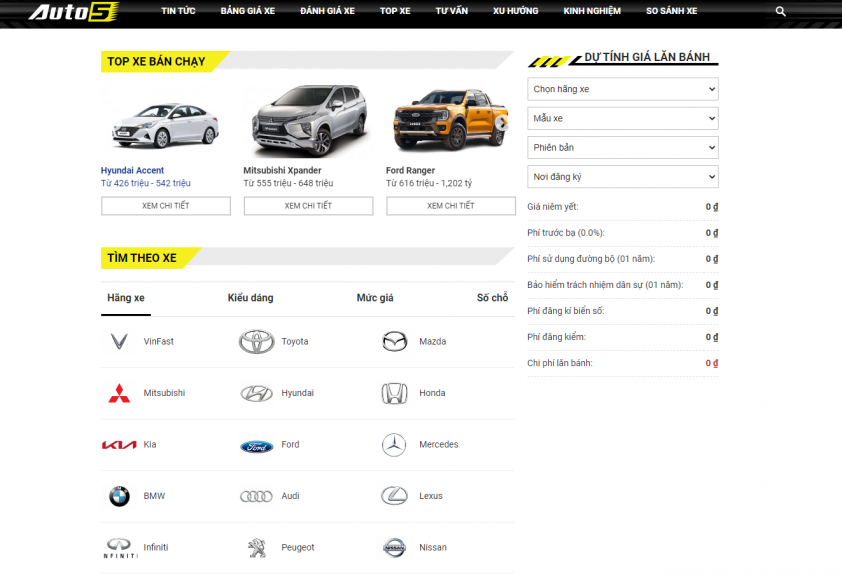Click the 'Phí trước bạ (0.0%):' label
This screenshot has height=574, width=842.
[x=565, y=233]
